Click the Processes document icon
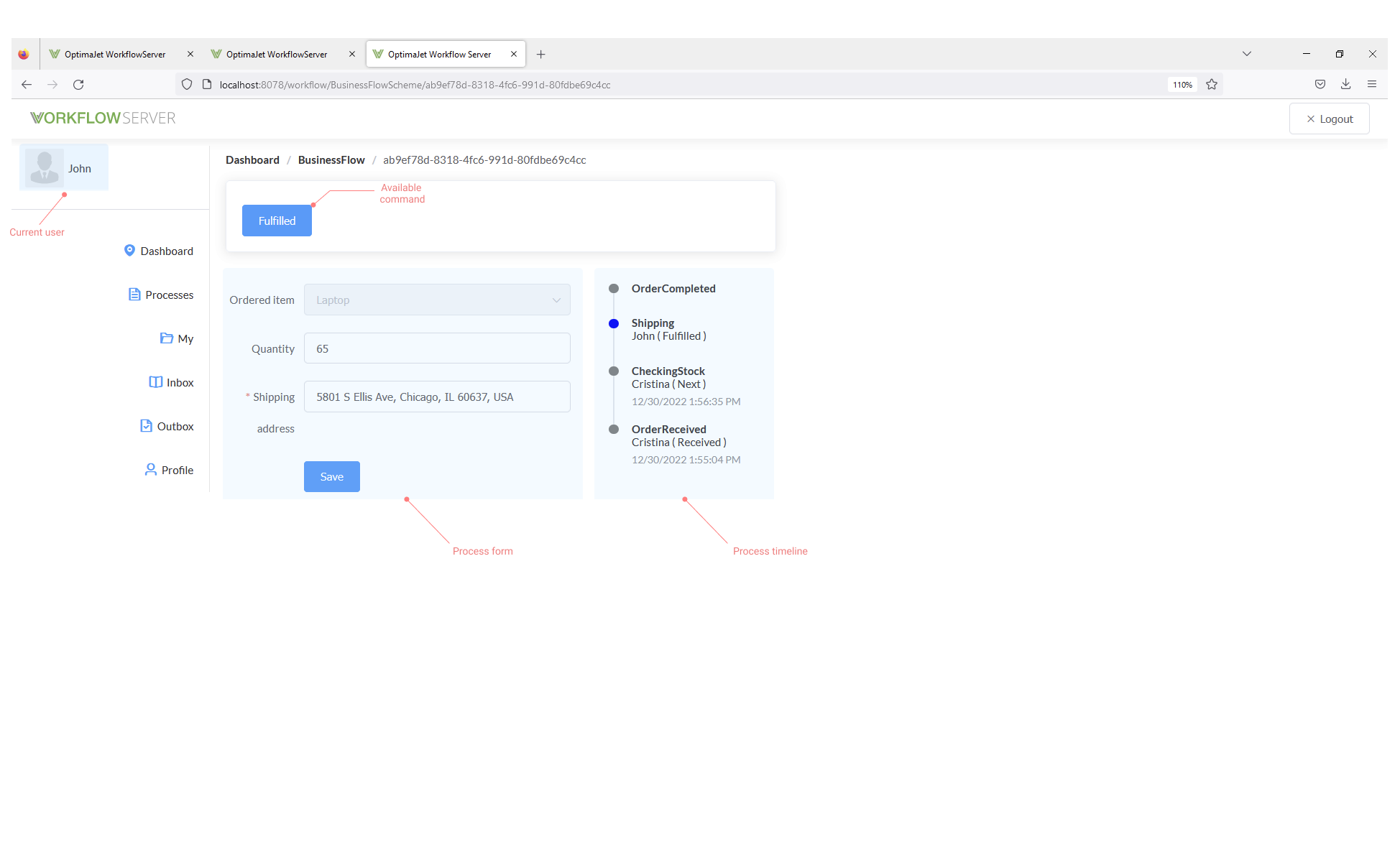The height and width of the screenshot is (852, 1400). (134, 295)
